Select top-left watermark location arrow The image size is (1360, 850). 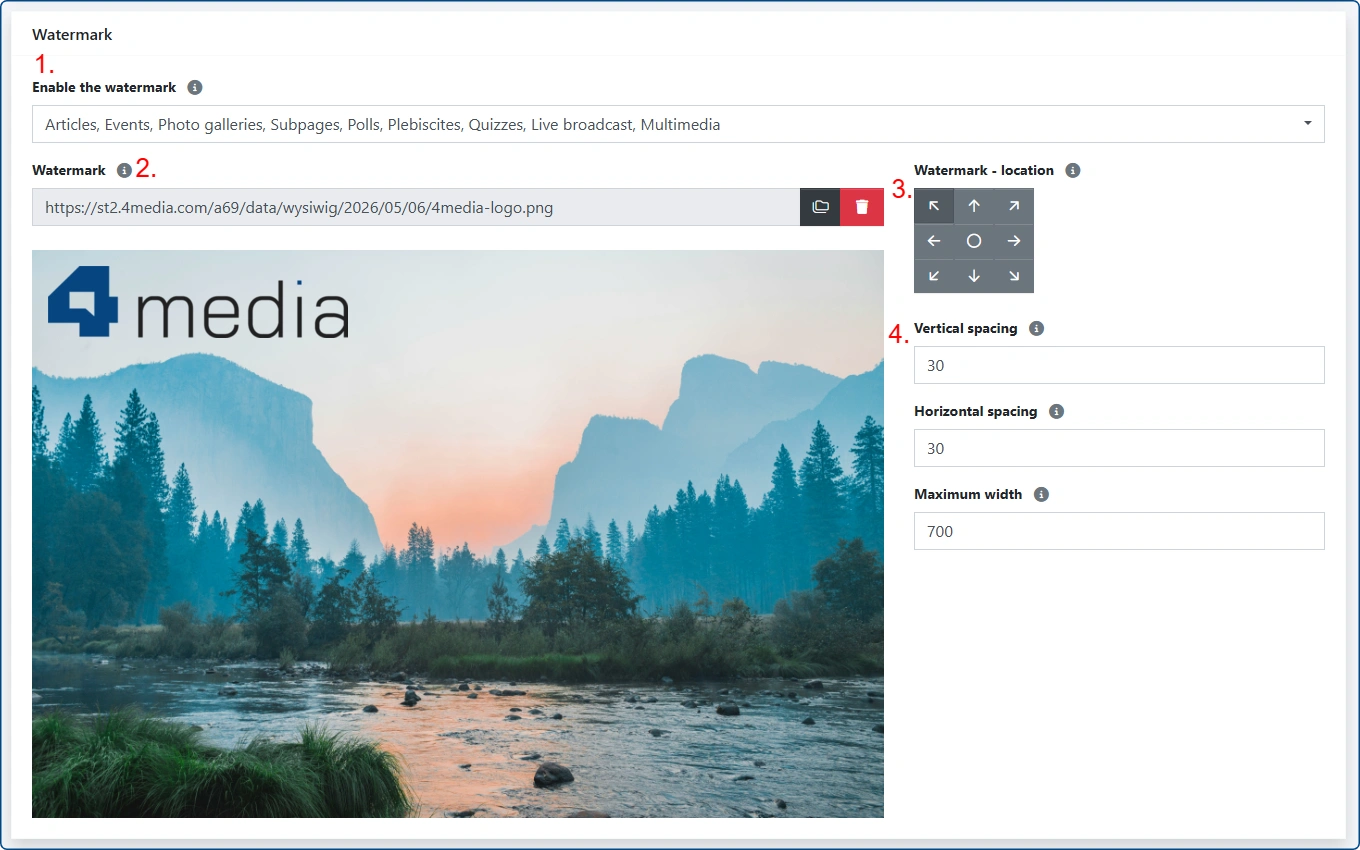[934, 206]
